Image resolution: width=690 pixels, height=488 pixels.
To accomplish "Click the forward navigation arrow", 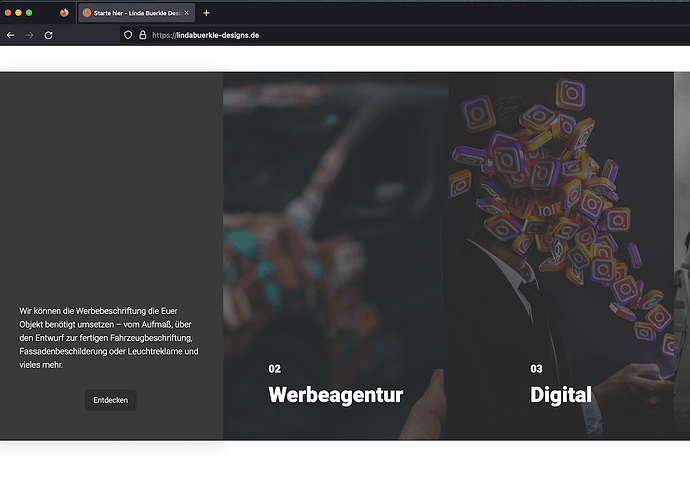I will [x=29, y=35].
